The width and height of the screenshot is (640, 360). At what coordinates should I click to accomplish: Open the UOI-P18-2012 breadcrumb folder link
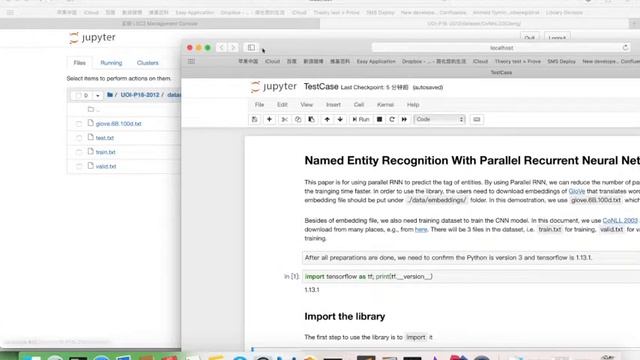pos(140,95)
